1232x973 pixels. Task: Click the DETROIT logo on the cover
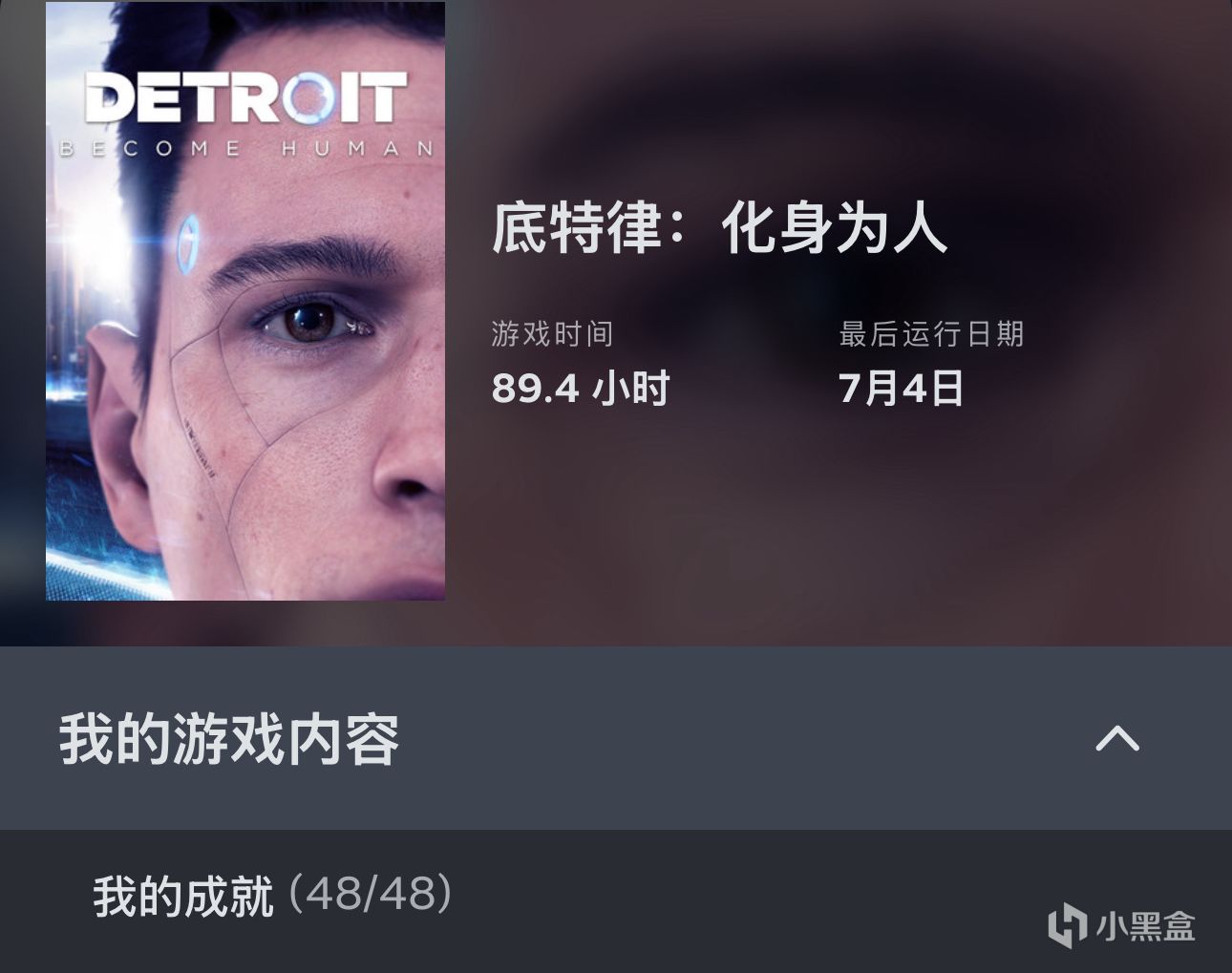pyautogui.click(x=245, y=98)
